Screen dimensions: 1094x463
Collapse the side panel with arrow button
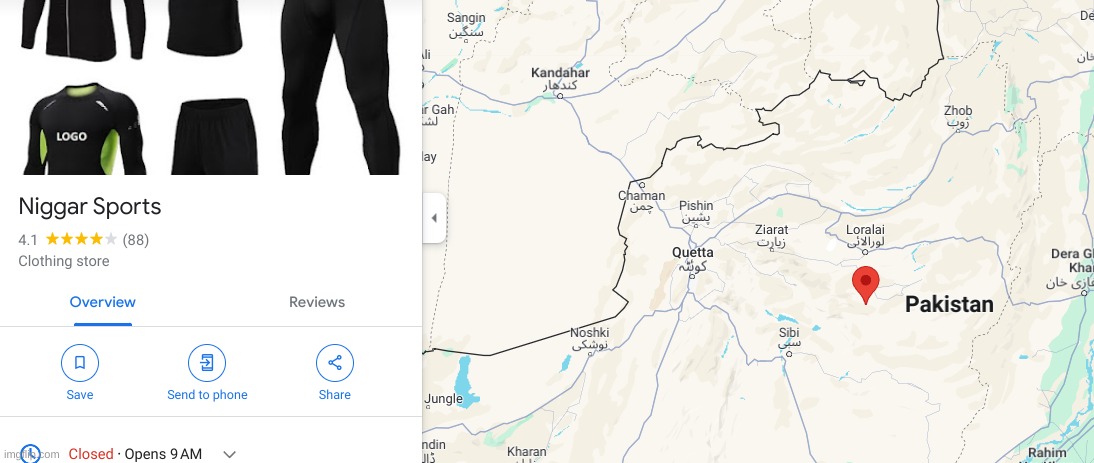tap(434, 218)
